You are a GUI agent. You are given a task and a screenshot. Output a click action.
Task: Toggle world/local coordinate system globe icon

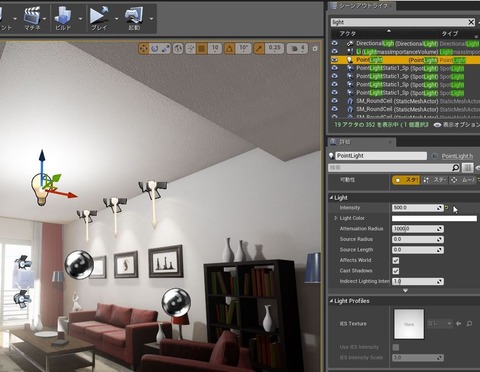point(178,48)
